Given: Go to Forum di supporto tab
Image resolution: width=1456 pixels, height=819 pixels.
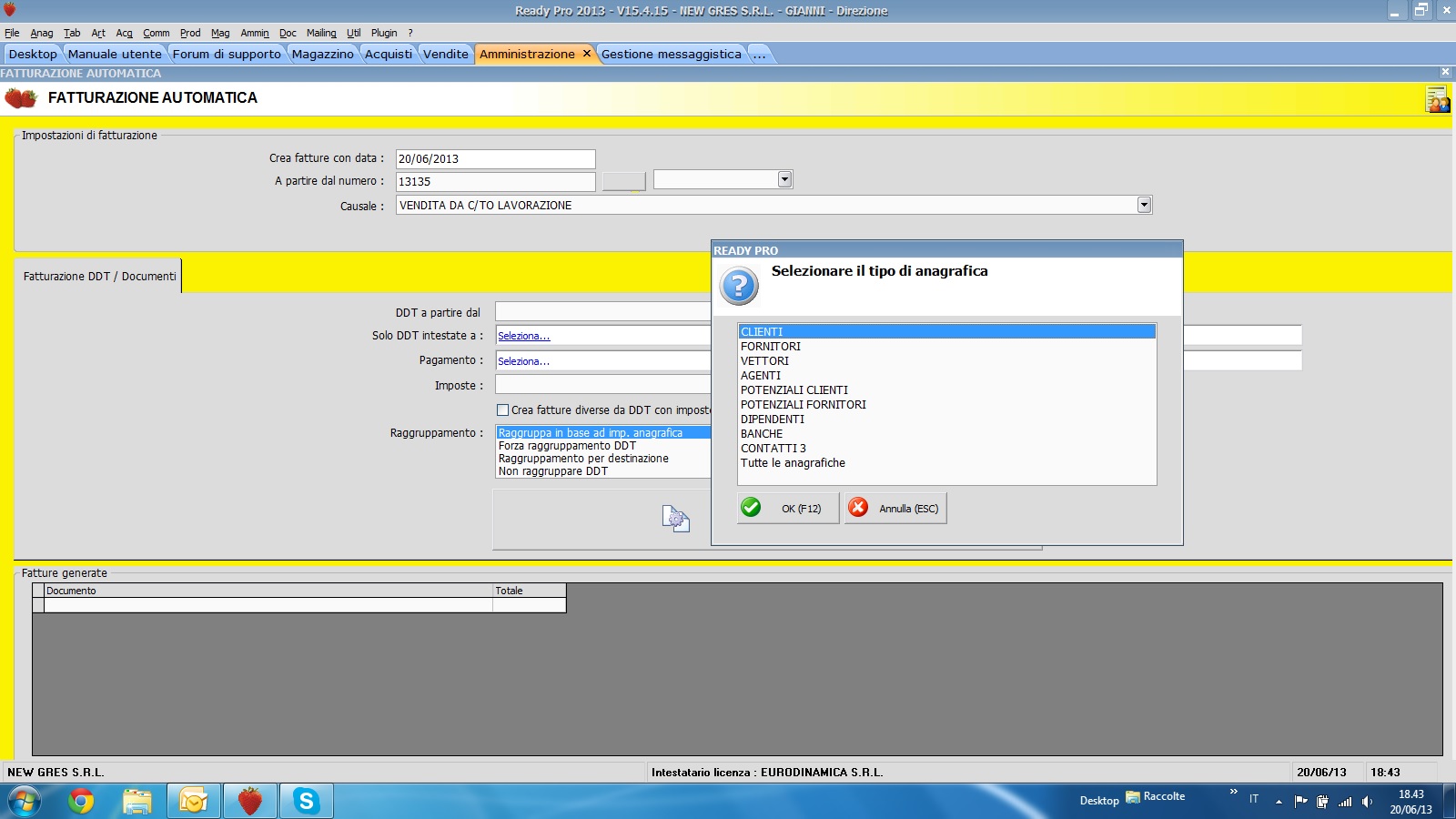Looking at the screenshot, I should [227, 54].
